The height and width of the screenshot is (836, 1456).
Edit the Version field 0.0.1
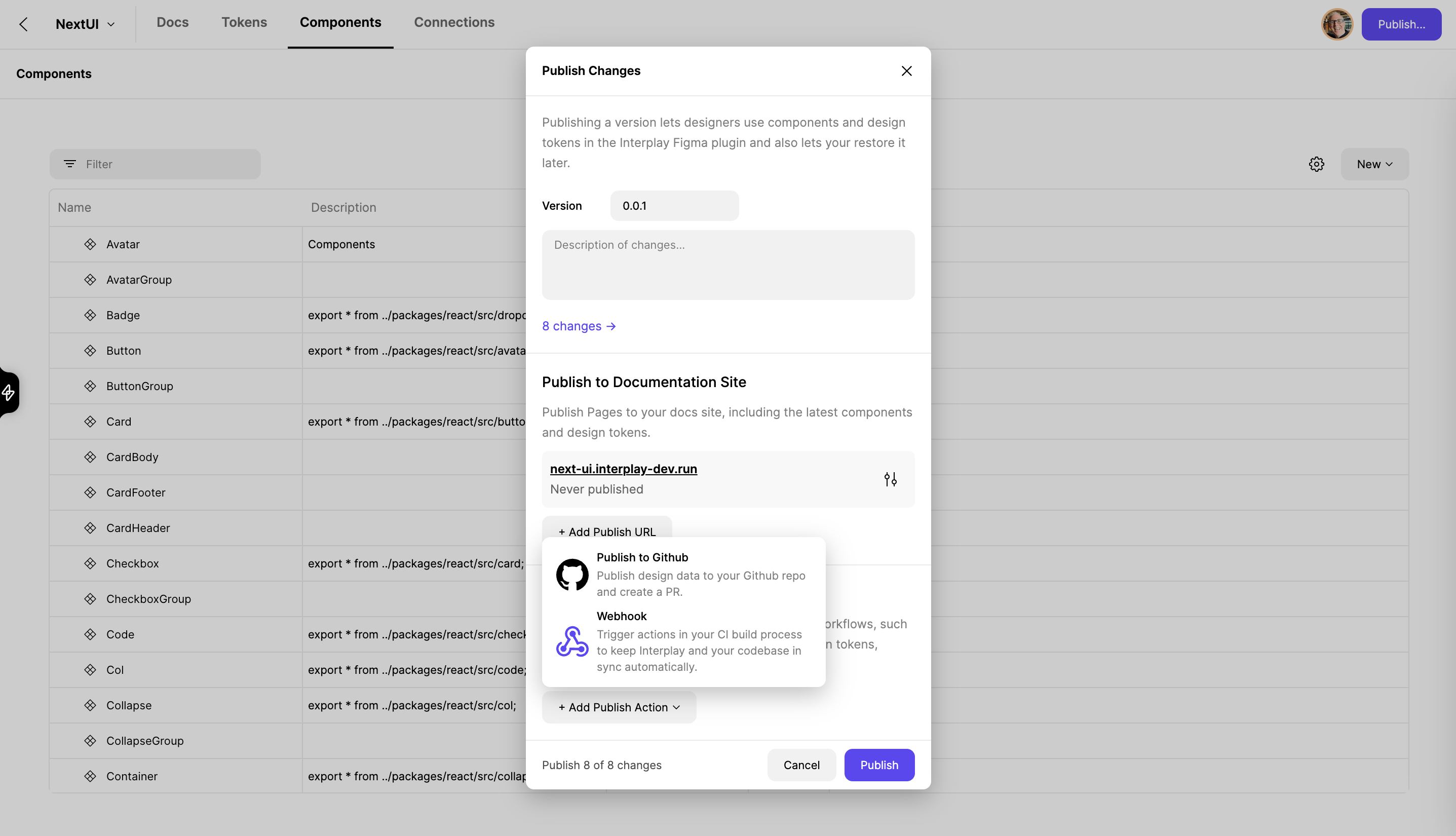tap(675, 206)
